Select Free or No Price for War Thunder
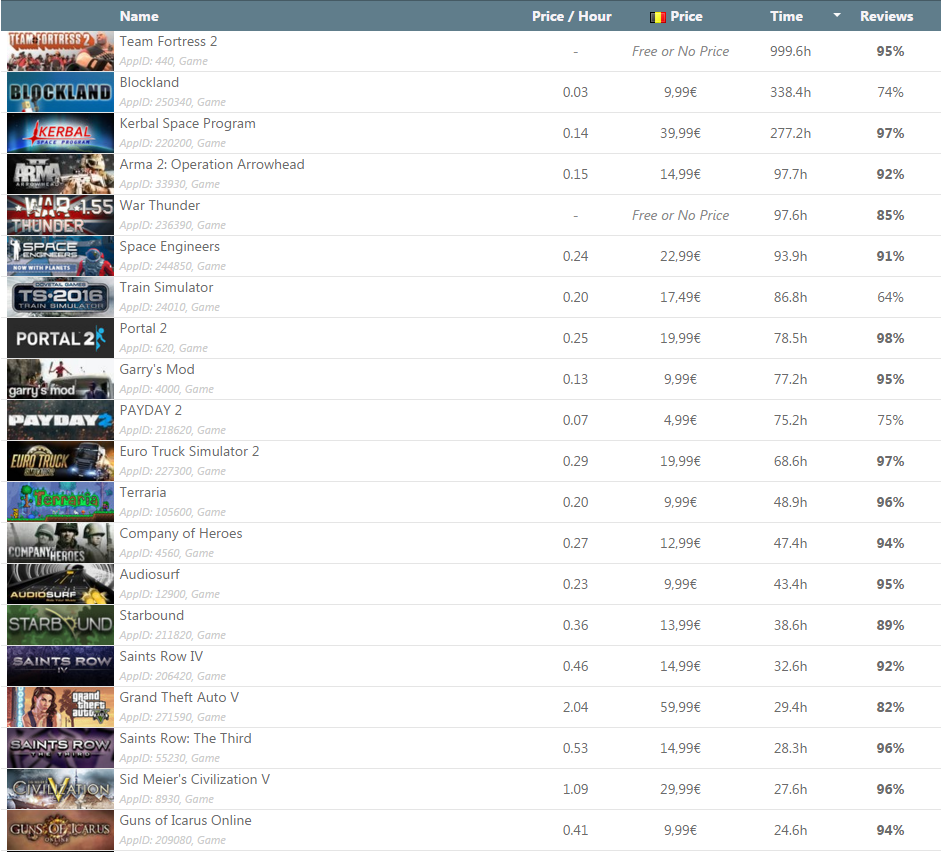Screen dimensions: 942x852 point(680,215)
